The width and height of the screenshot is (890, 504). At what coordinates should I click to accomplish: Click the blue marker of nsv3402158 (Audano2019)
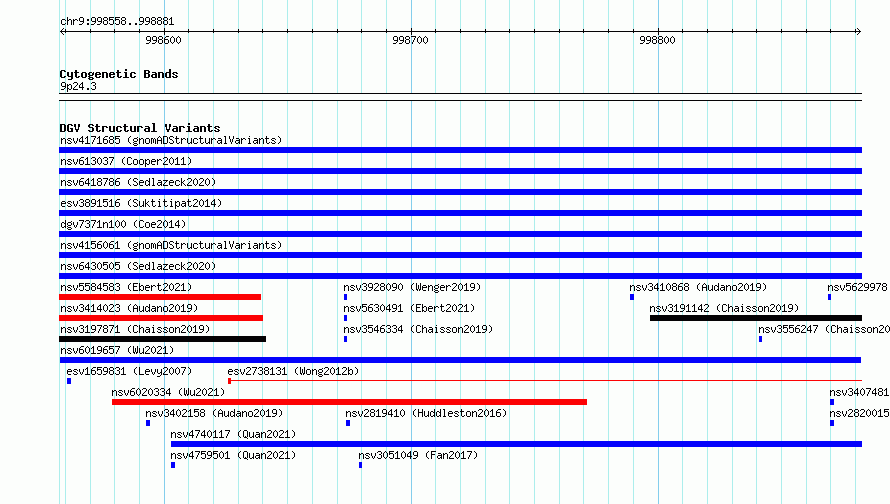pos(148,423)
